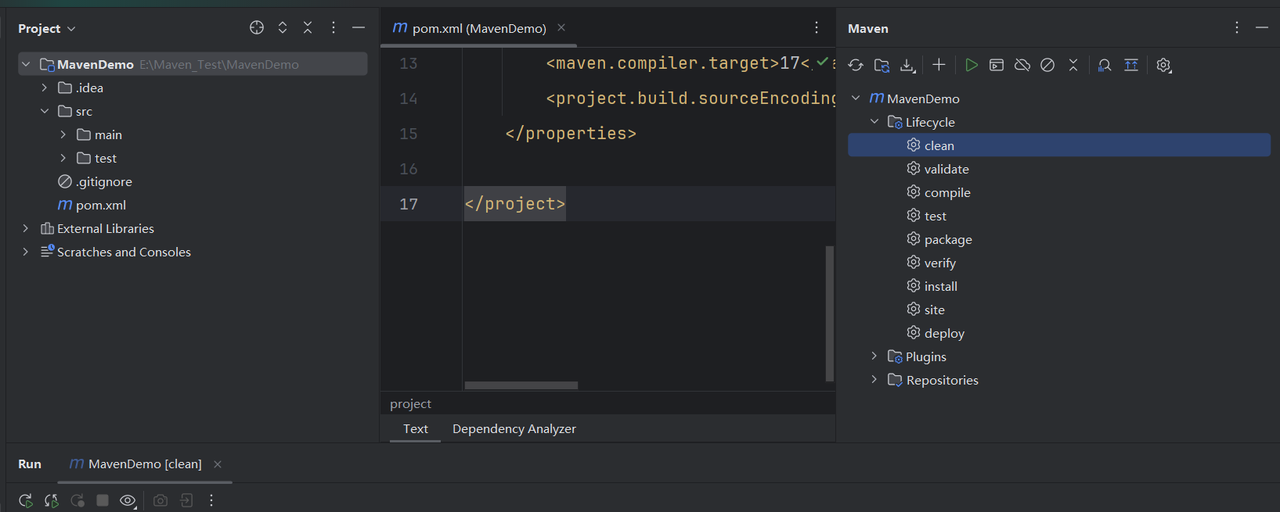1280x512 pixels.
Task: Expand the main folder under src
Action: (63, 135)
